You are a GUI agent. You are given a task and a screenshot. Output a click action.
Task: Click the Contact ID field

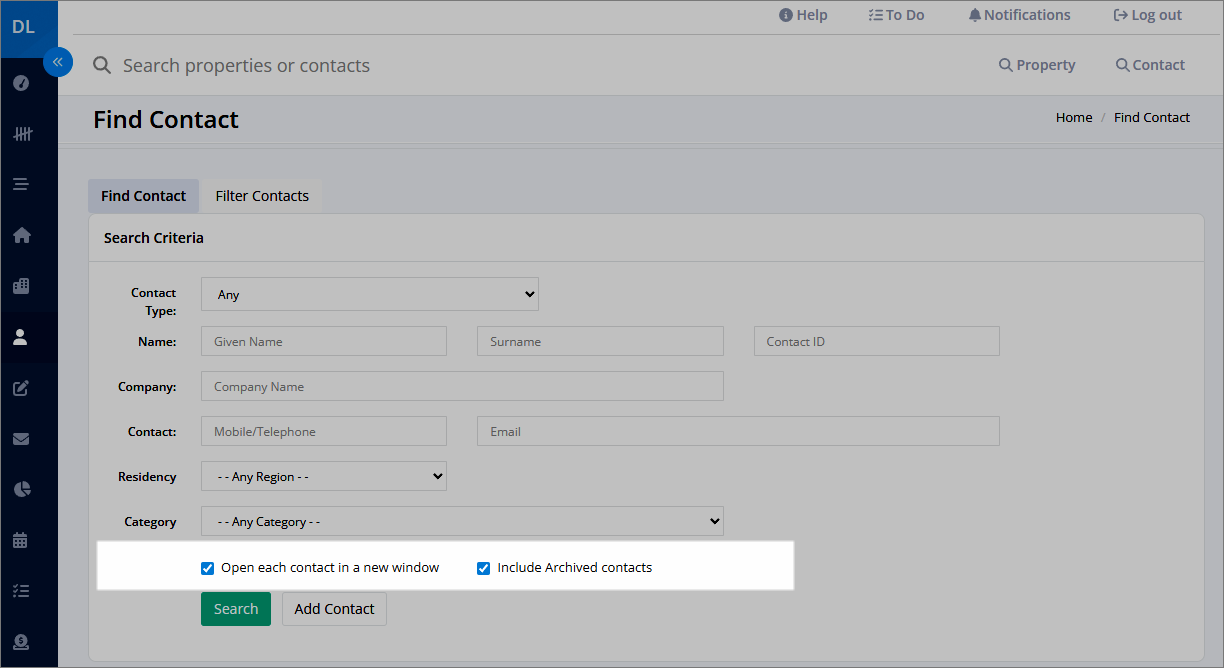[877, 341]
